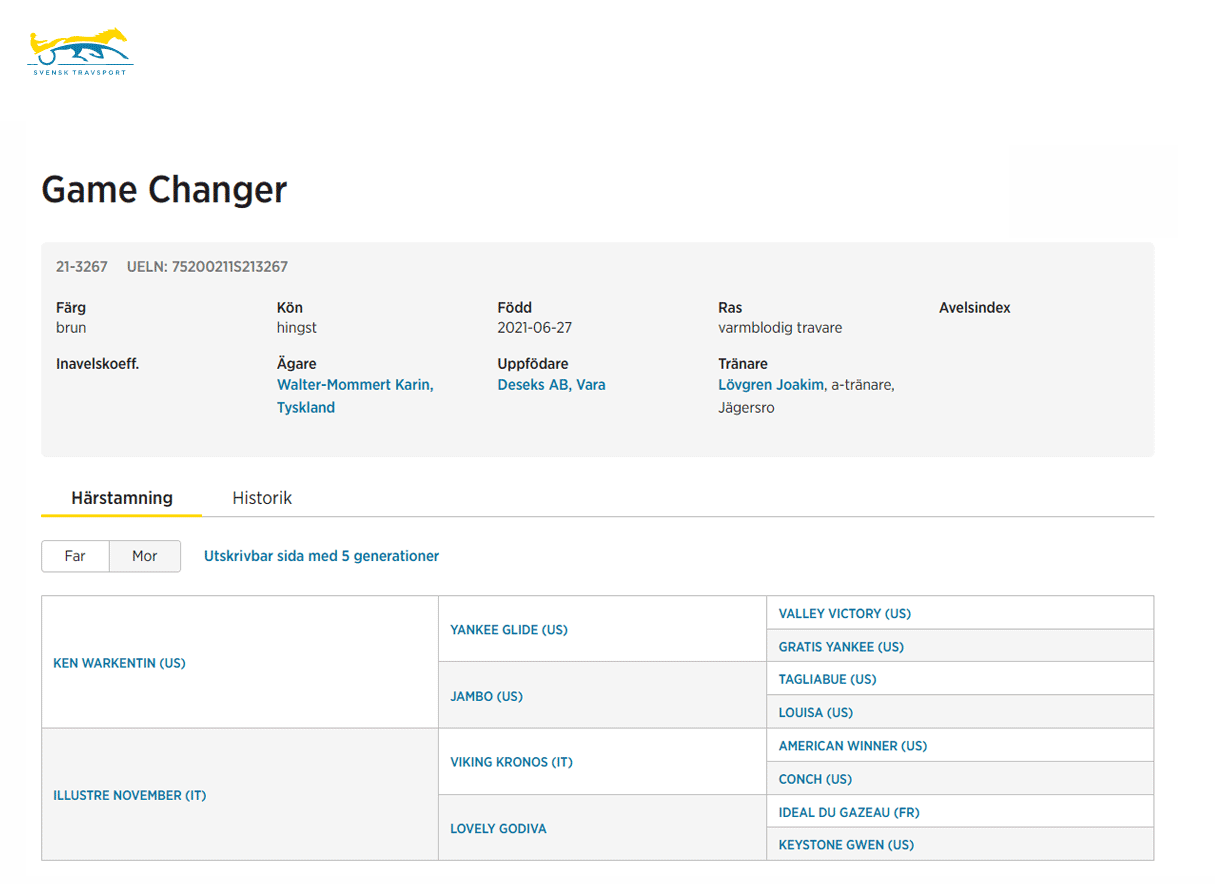
Task: View Jambo (US) horse page
Action: coord(486,696)
